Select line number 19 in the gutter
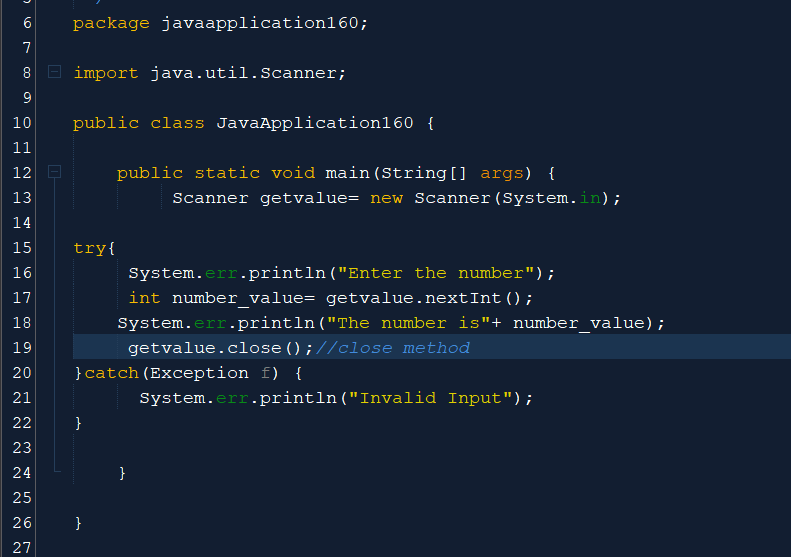This screenshot has height=557, width=791. tap(22, 348)
